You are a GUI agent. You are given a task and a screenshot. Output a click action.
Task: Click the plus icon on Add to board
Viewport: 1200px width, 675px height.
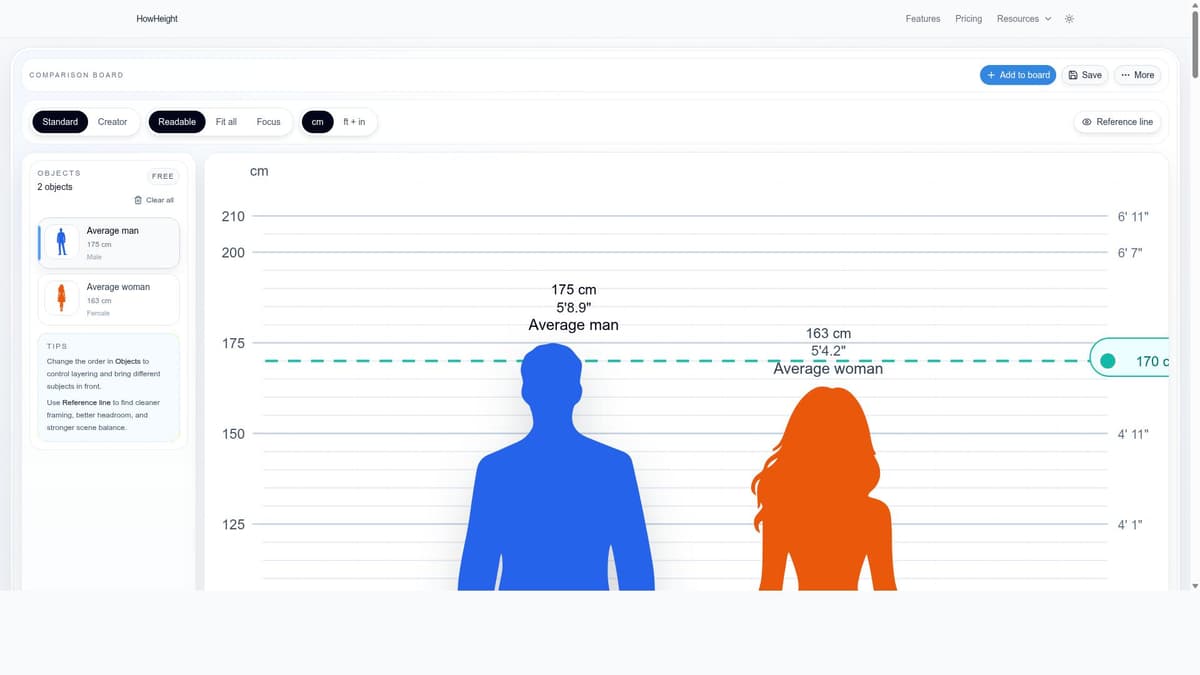coord(991,75)
